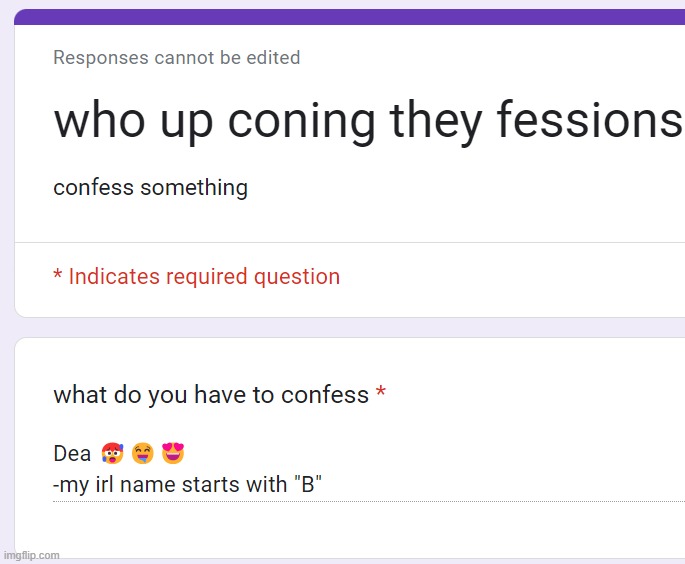Click the form title 'who up coning they fessions'
The image size is (685, 564).
(x=367, y=121)
